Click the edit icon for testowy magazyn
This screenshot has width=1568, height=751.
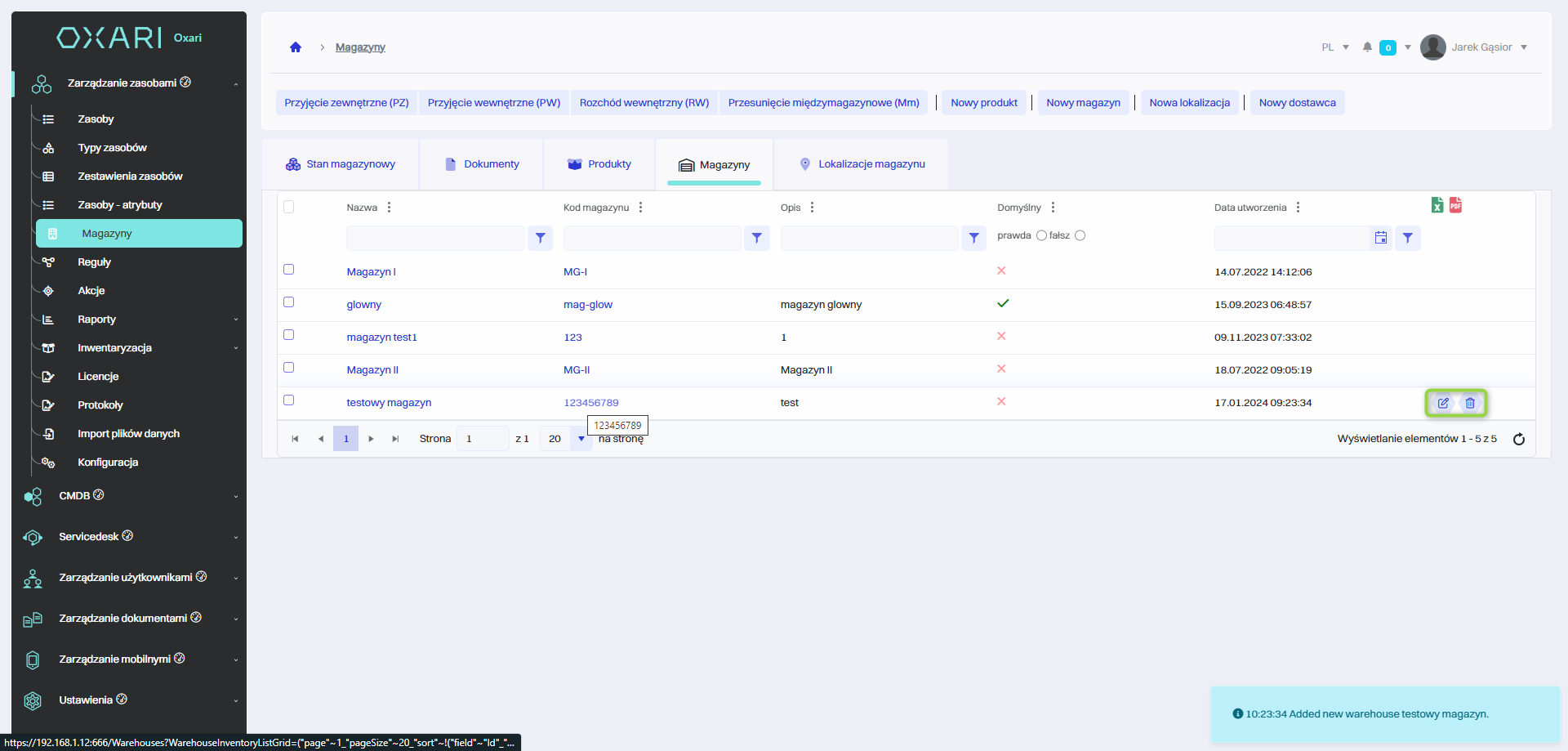[x=1443, y=403]
